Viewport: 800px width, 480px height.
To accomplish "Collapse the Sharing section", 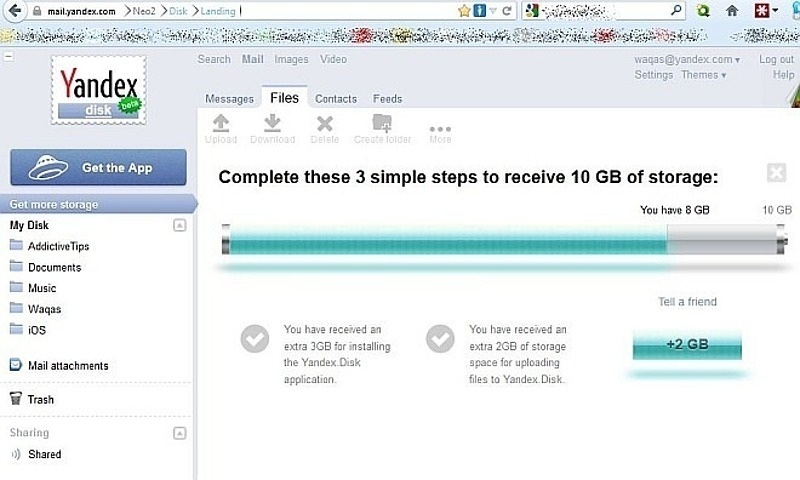I will (180, 433).
